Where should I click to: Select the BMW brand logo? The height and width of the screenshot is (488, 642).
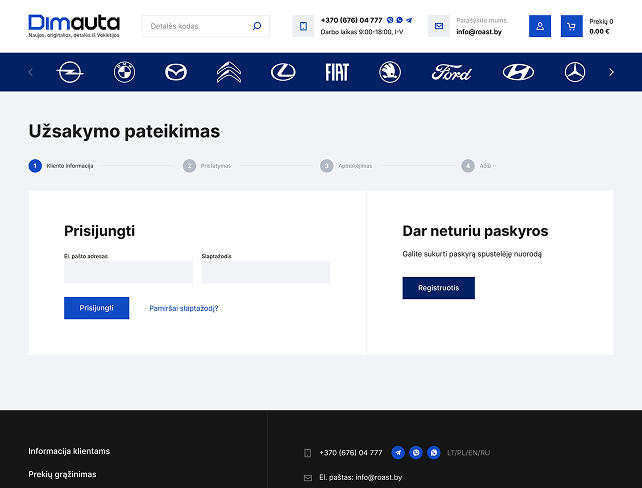[124, 72]
